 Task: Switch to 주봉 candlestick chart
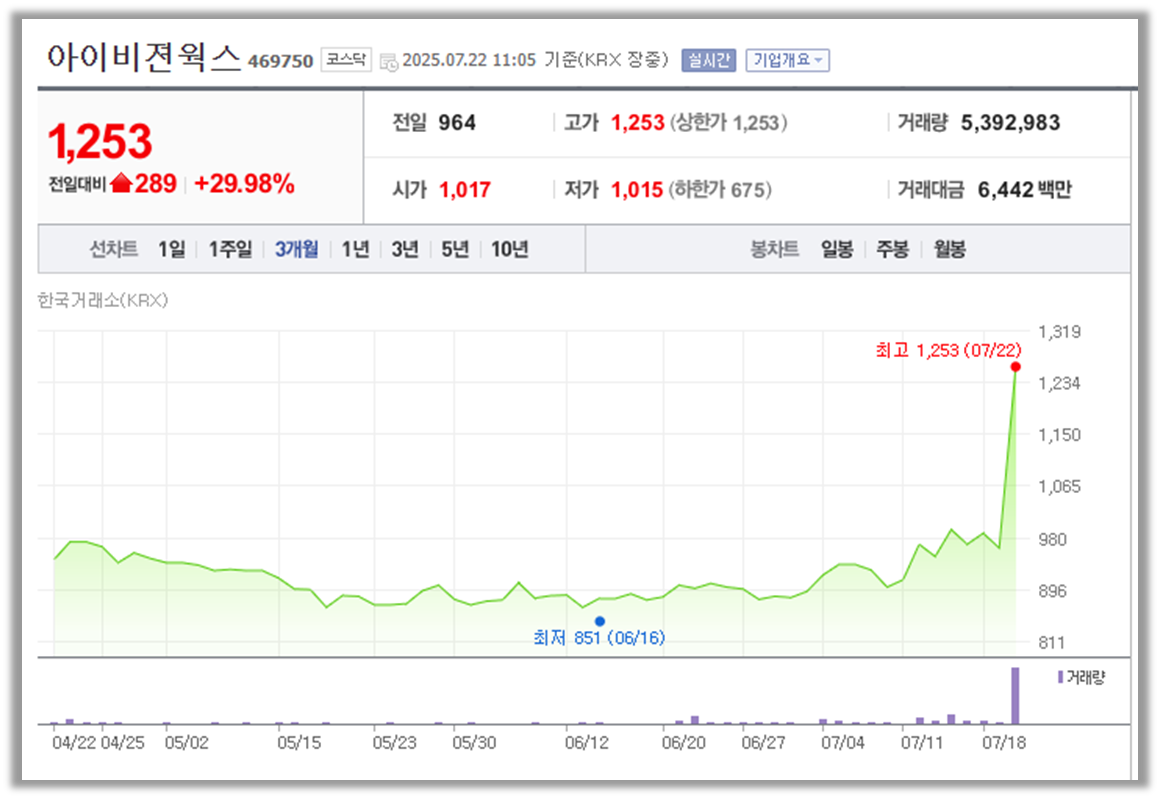tap(892, 249)
